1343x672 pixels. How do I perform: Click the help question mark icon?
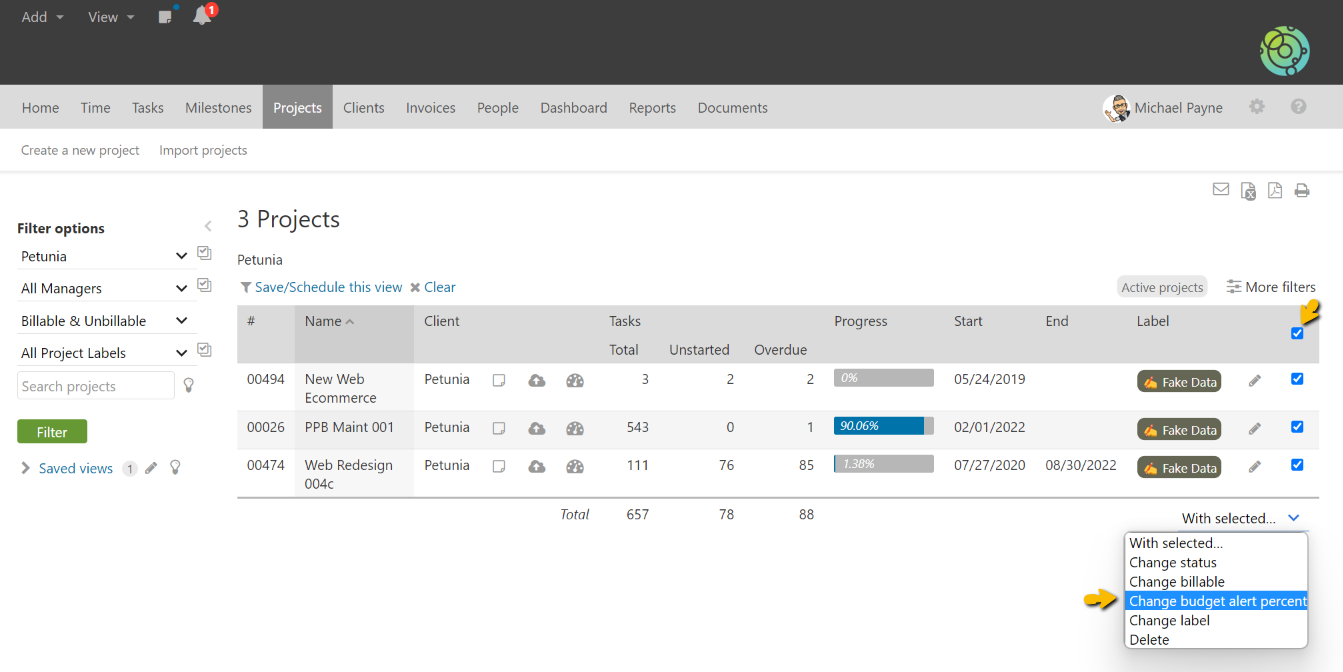click(1298, 107)
